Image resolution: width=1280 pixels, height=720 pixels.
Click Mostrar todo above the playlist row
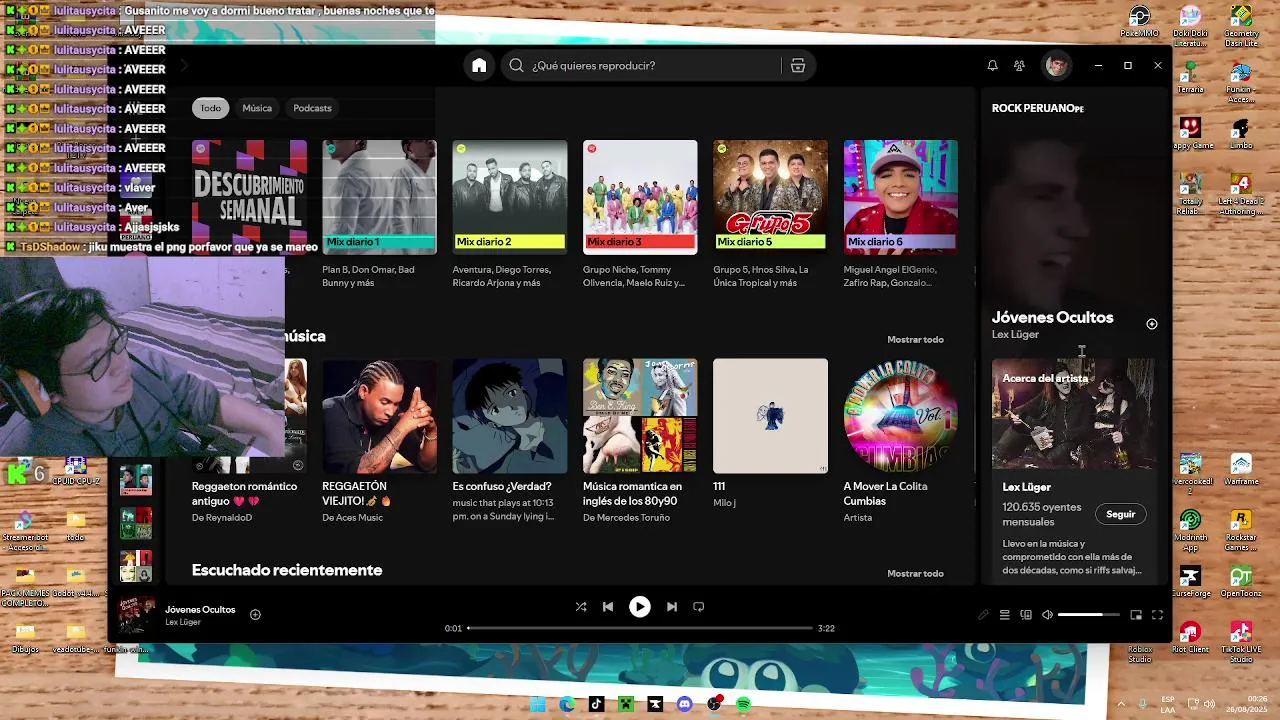(915, 339)
